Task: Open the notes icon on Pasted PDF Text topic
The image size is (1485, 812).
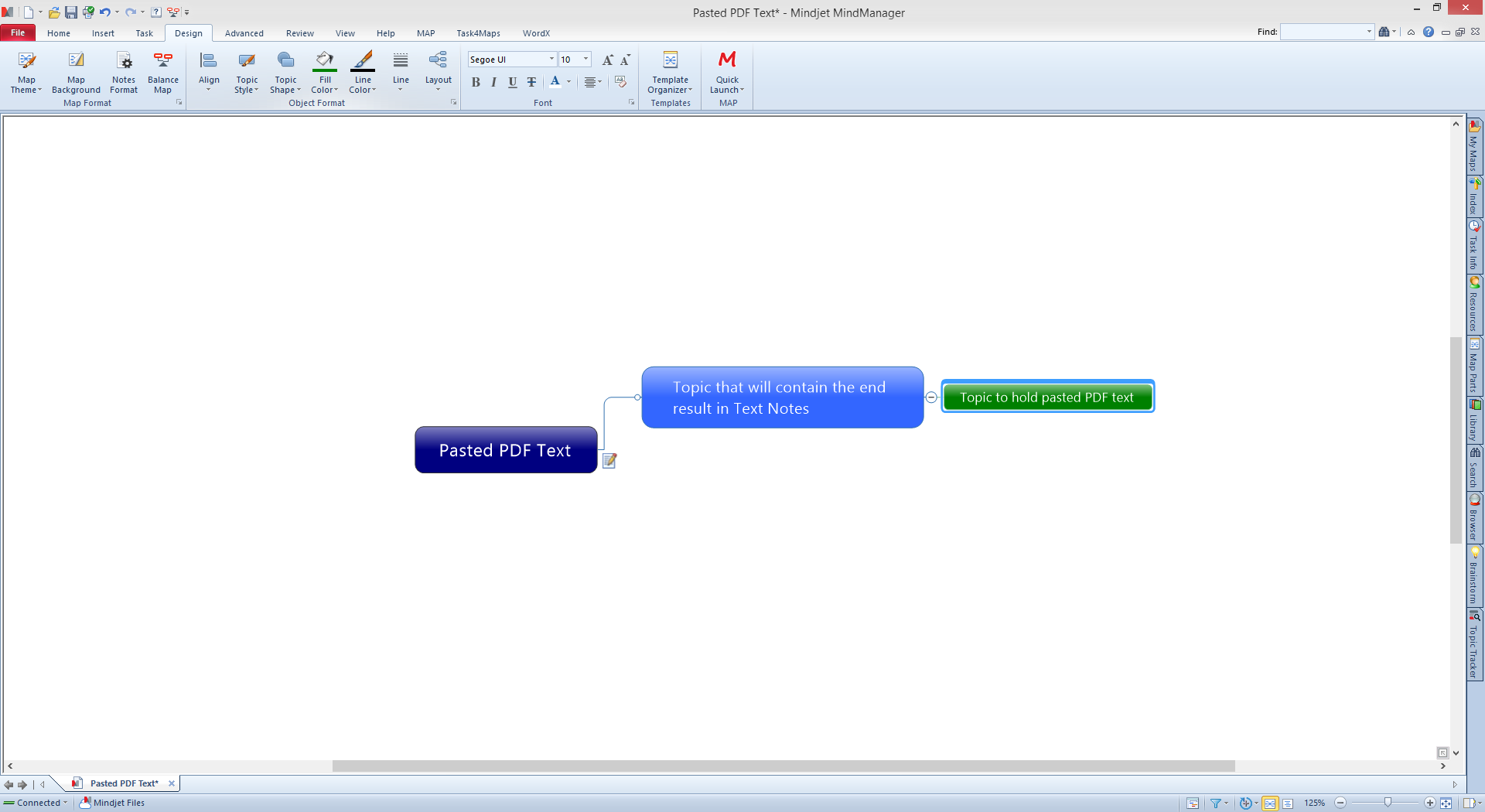Action: pos(609,461)
